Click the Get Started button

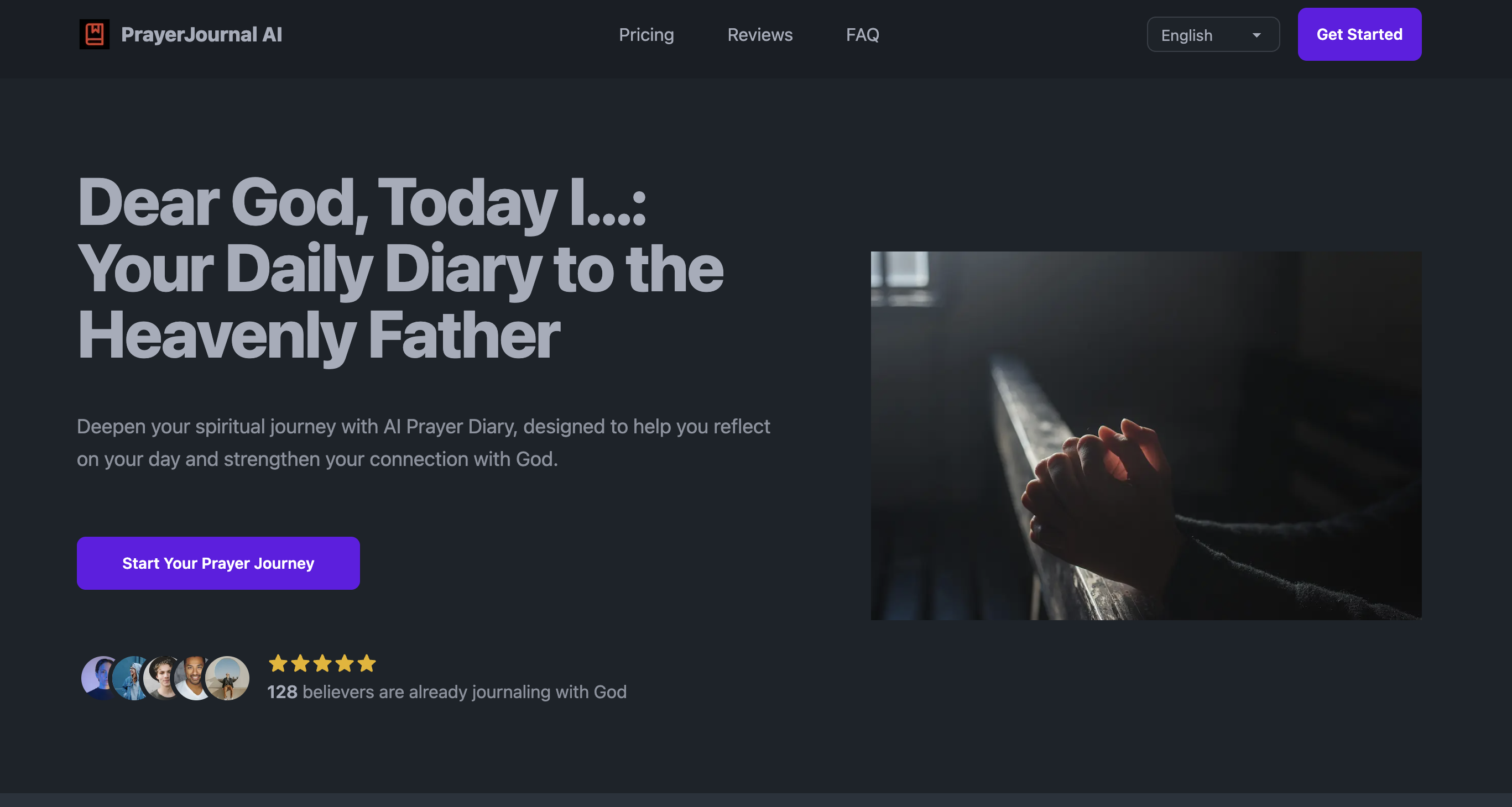point(1359,35)
